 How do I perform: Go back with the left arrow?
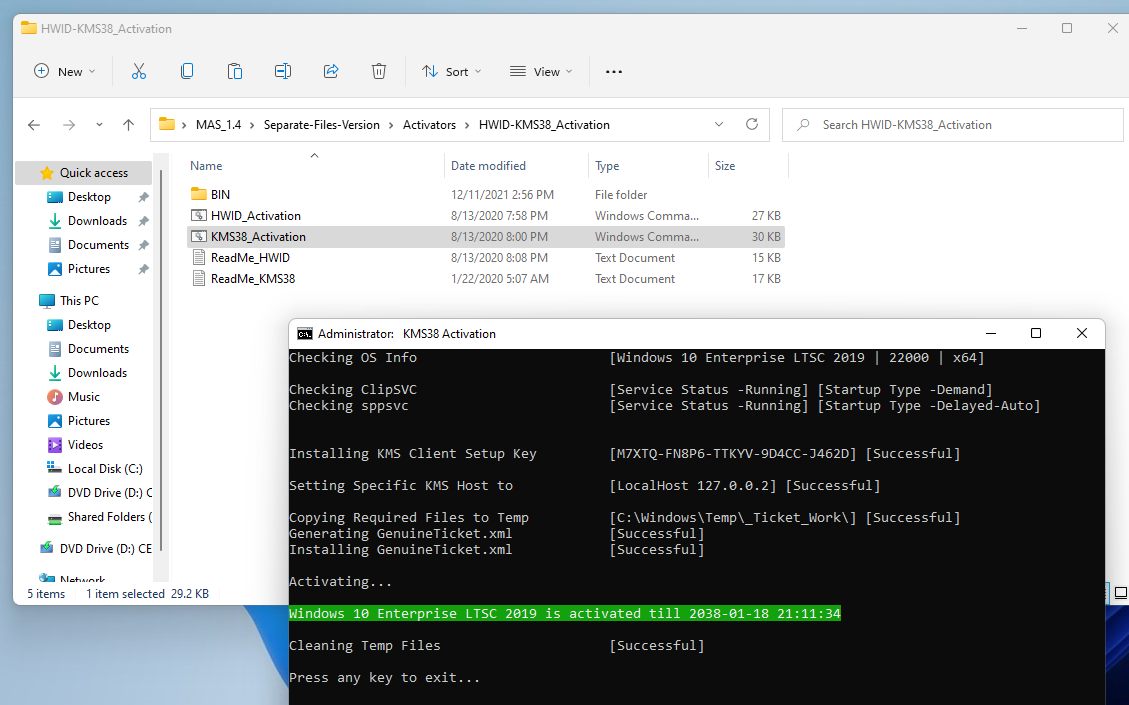pos(34,125)
